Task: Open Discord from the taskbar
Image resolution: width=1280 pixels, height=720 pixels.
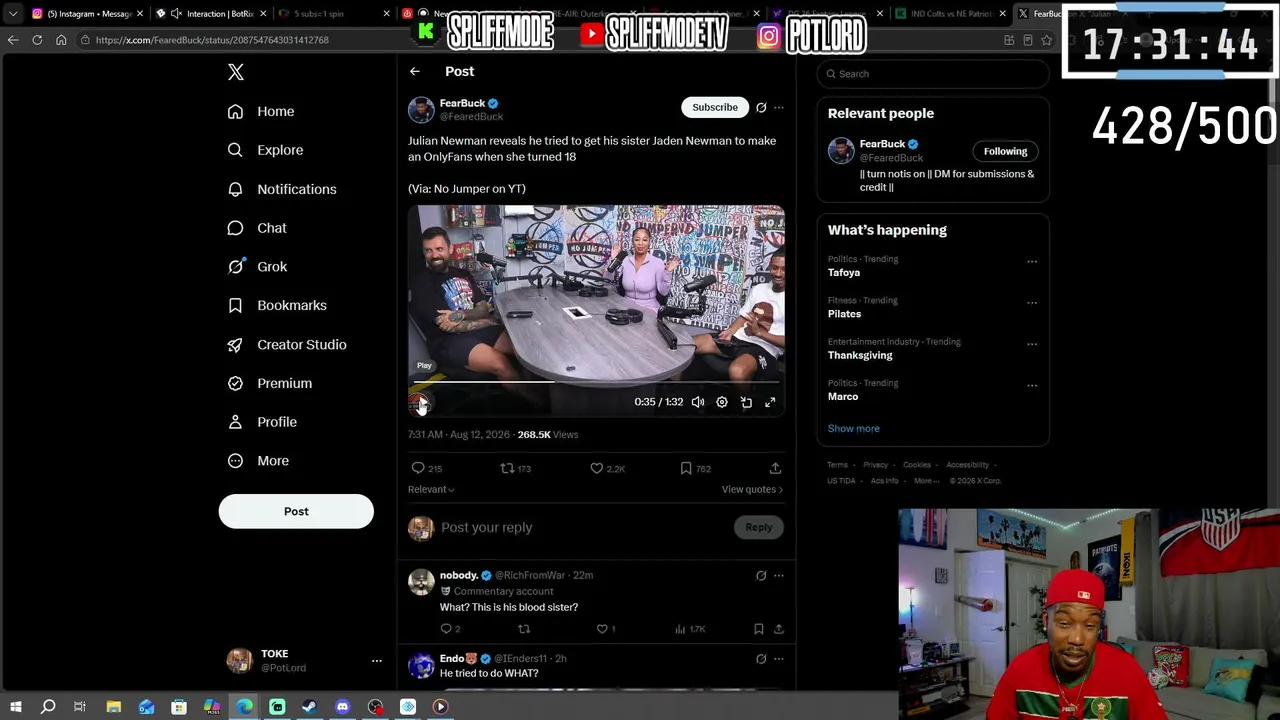Action: pos(343,707)
